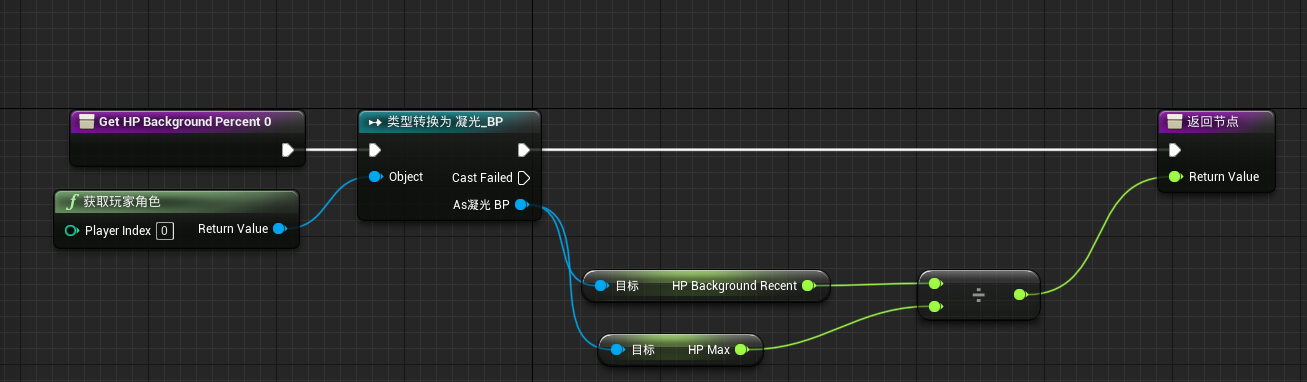Screen dimensions: 1307x382
Task: Click exec output pin of Get HP Background Percent 0
Action: (288, 150)
